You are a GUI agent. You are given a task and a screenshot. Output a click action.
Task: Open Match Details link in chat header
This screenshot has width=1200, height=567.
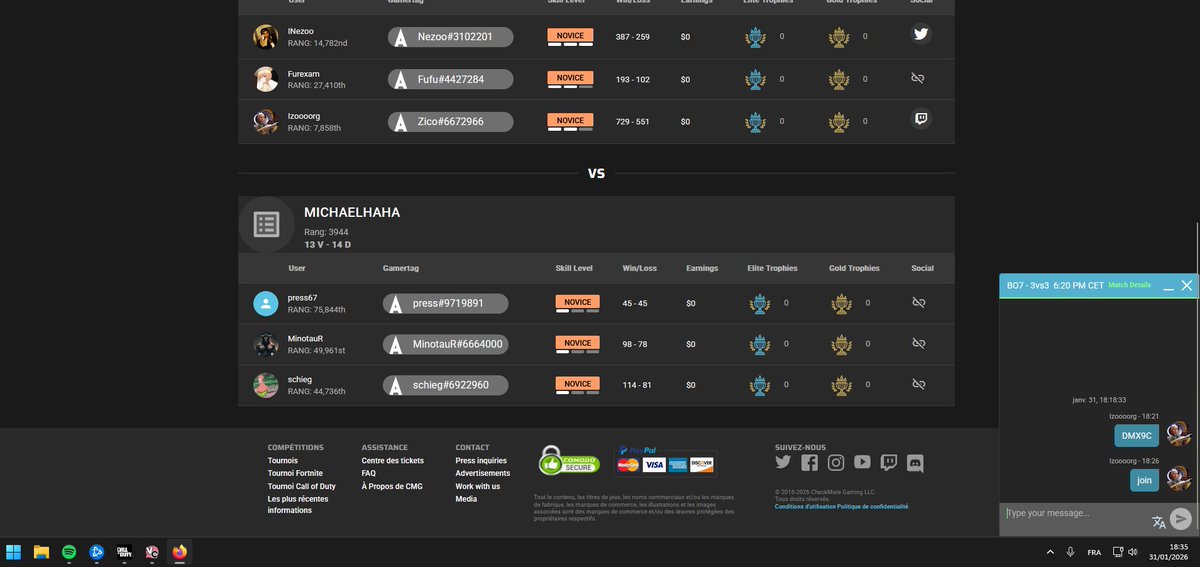[x=1129, y=285]
